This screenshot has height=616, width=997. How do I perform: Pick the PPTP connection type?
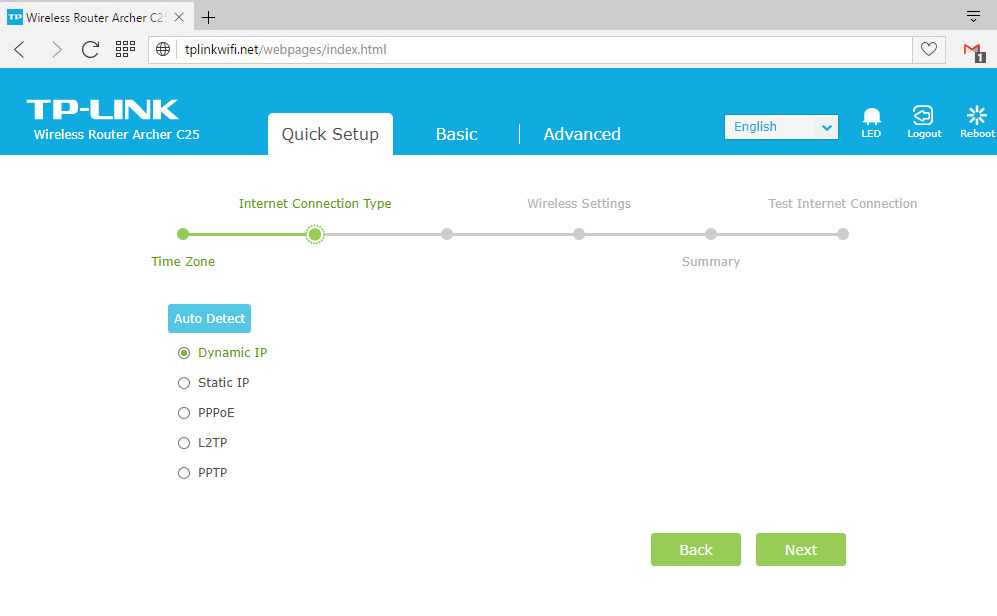[x=184, y=473]
